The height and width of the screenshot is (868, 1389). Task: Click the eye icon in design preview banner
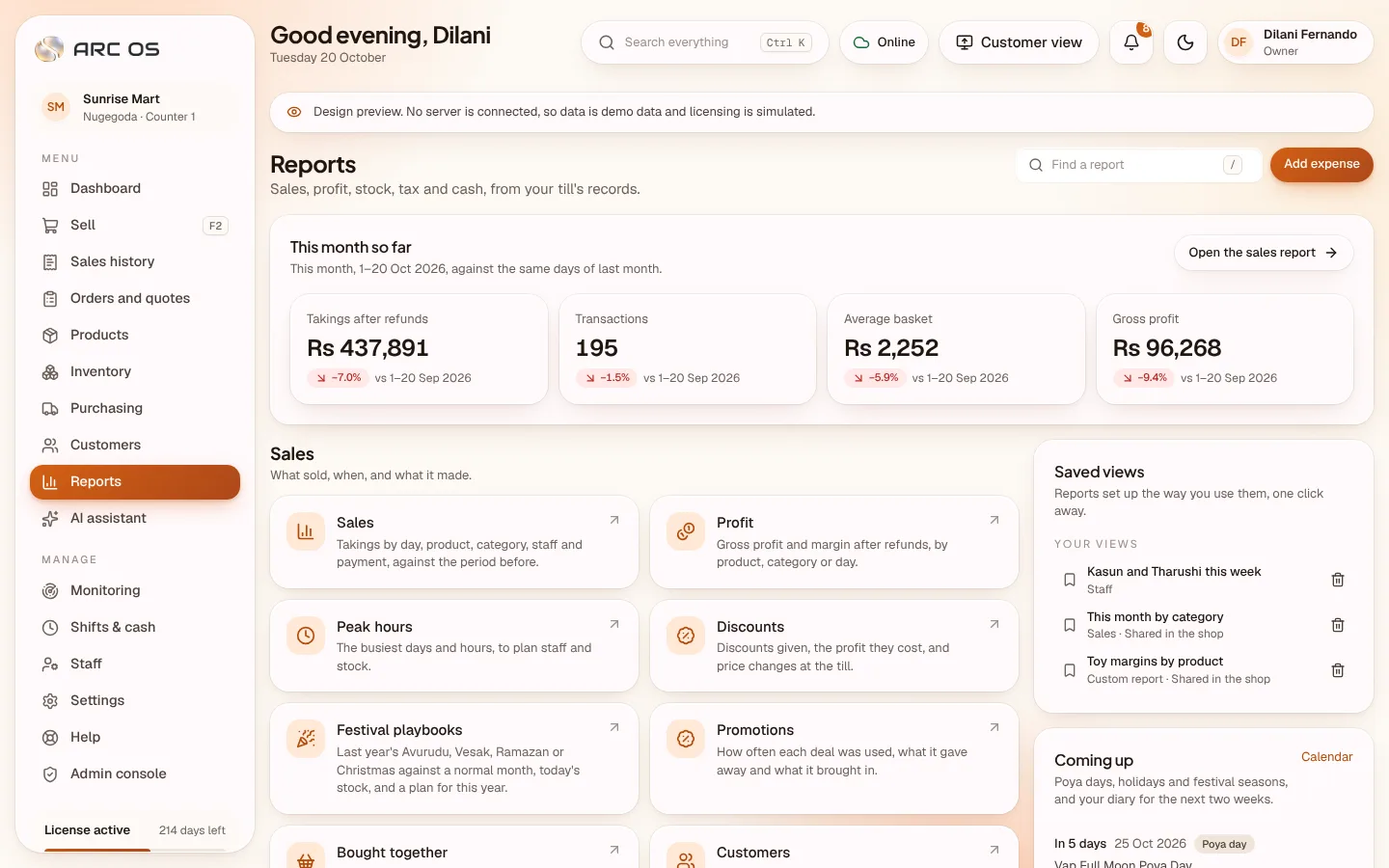coord(294,112)
